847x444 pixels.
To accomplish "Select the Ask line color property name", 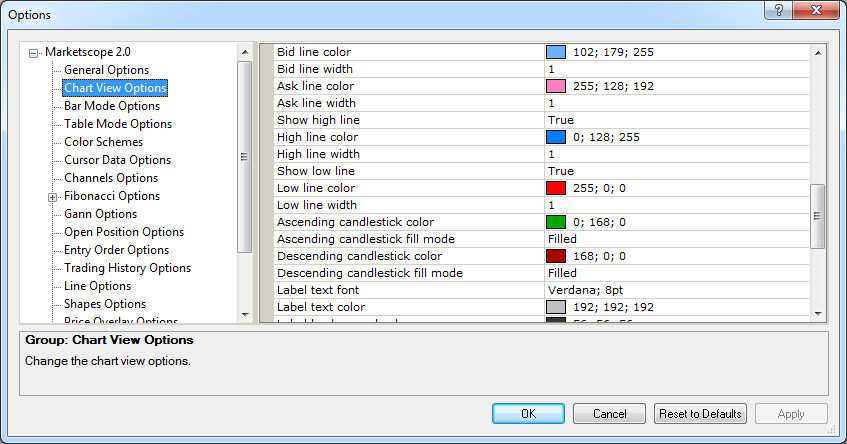I will click(315, 86).
